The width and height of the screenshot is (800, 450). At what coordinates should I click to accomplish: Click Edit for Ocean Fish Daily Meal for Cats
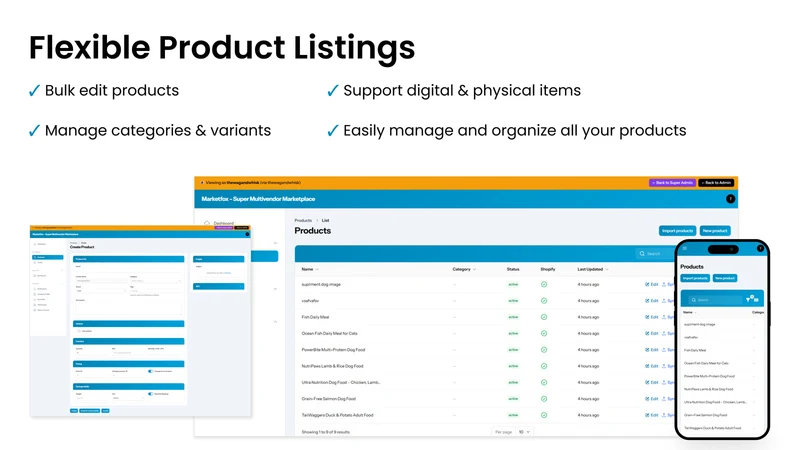[652, 334]
